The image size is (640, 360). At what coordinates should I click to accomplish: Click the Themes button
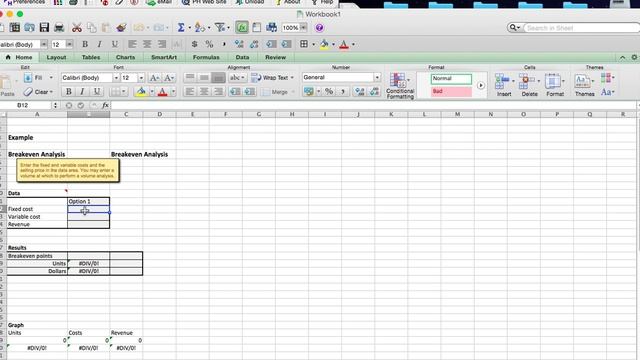pyautogui.click(x=584, y=85)
